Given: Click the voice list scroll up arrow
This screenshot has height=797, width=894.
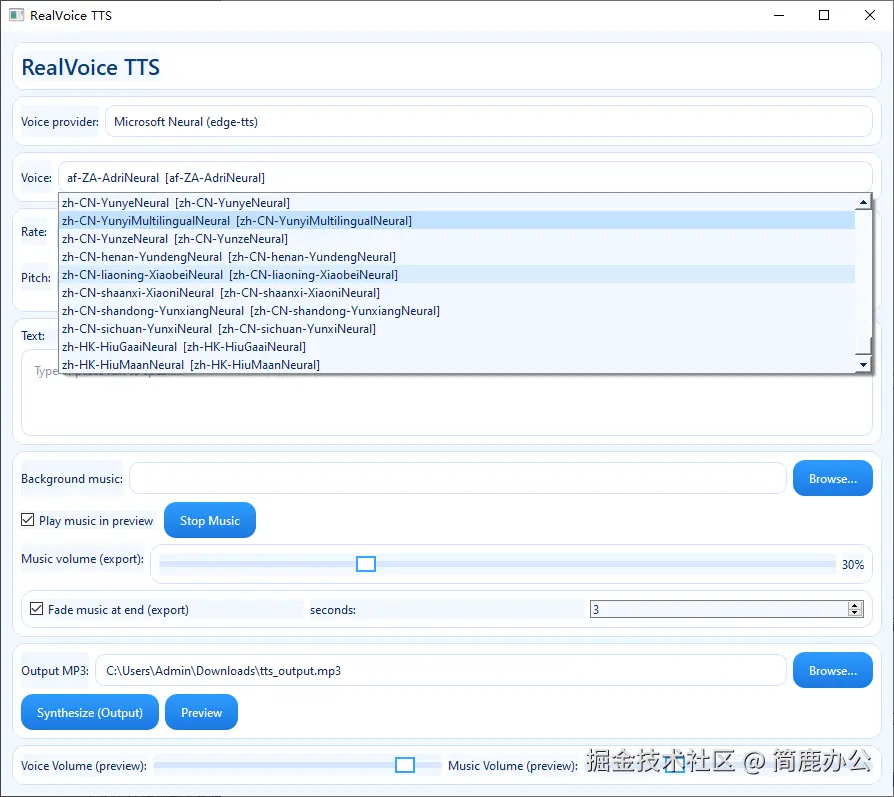Looking at the screenshot, I should click(x=863, y=202).
